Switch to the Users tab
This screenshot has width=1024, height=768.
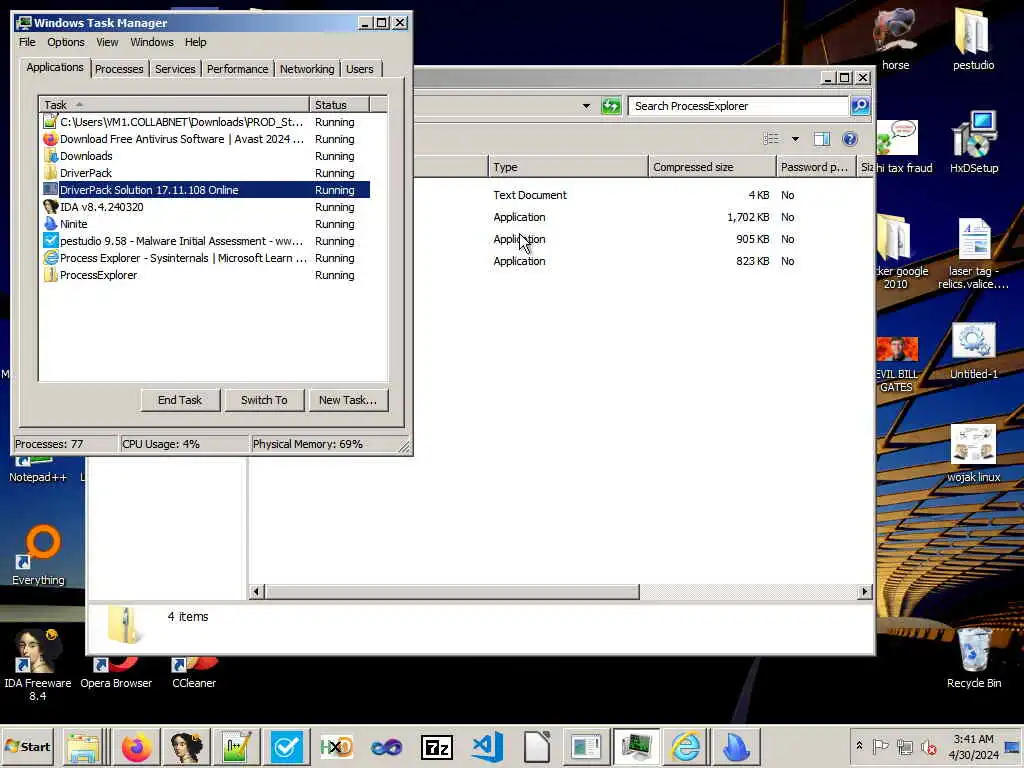point(359,69)
